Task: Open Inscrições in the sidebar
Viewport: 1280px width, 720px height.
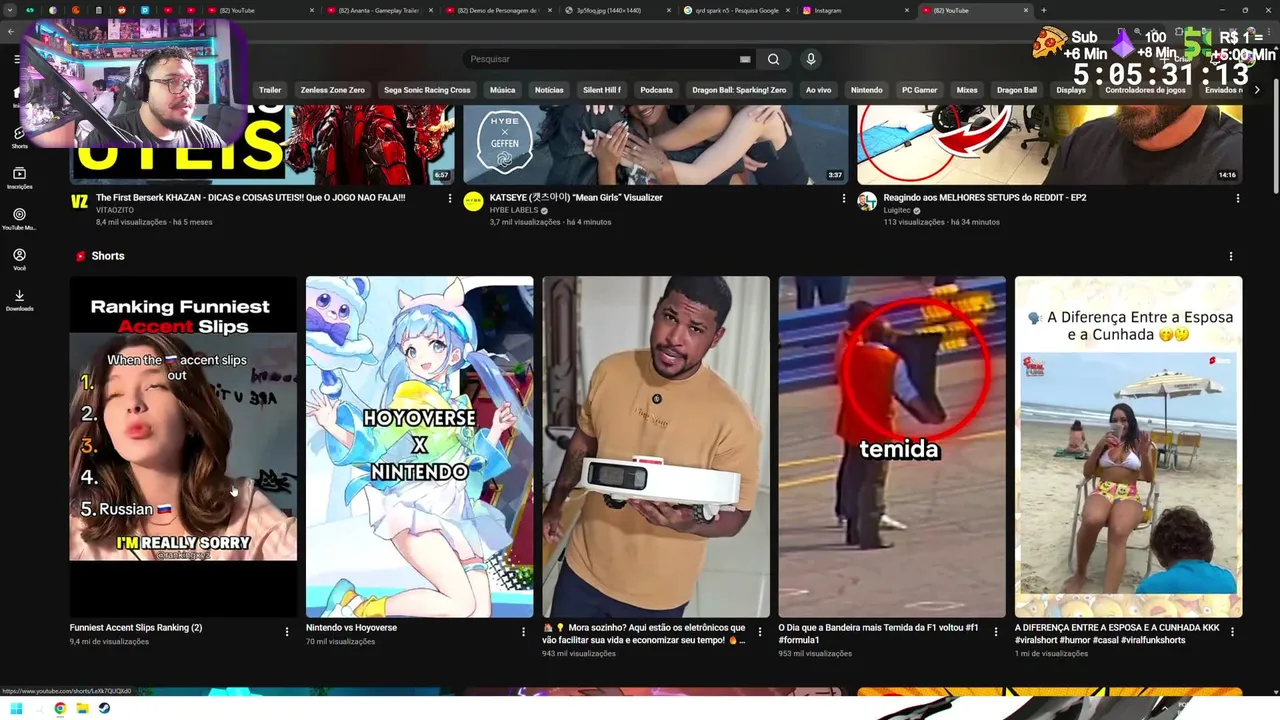Action: (x=19, y=178)
